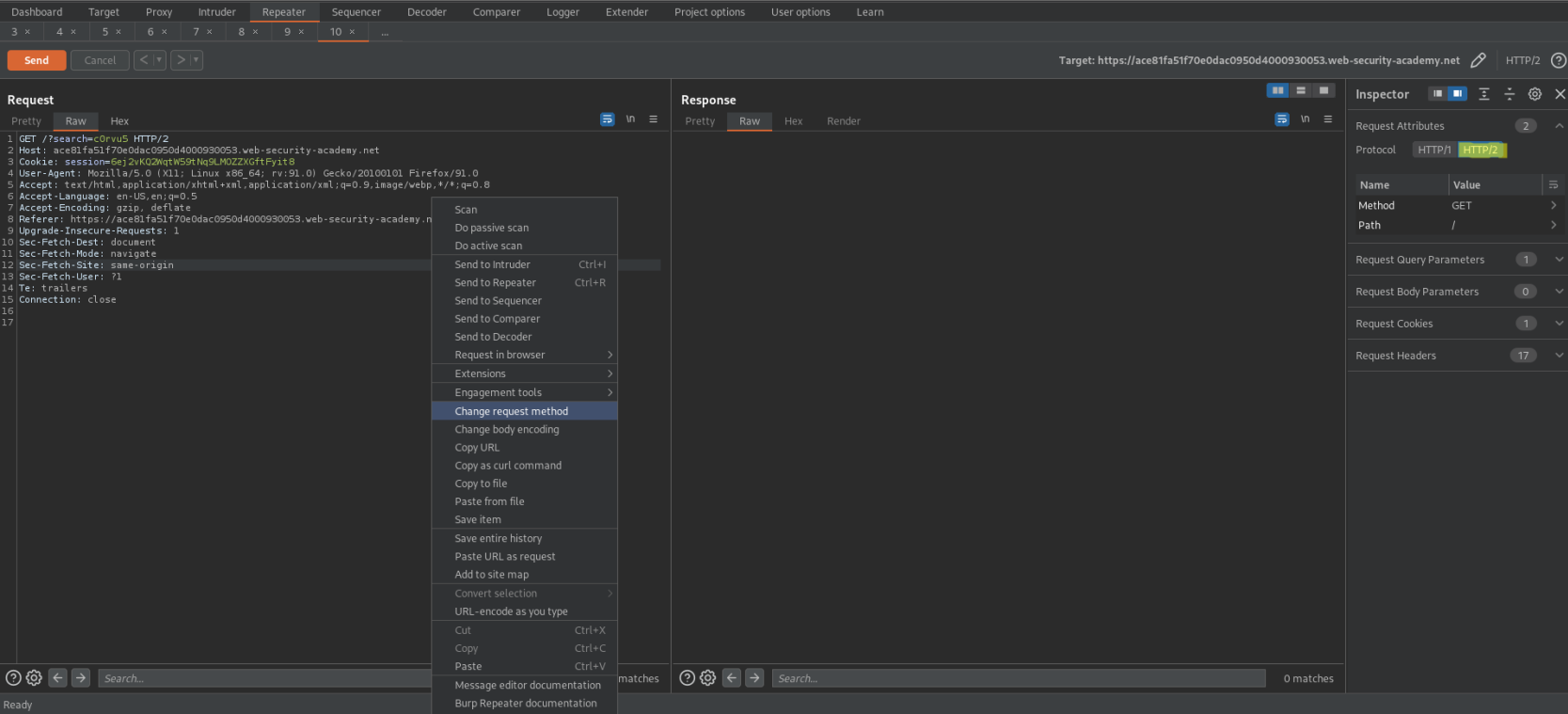Open the help icon beside HTTP/2 label
This screenshot has width=1568, height=714.
click(x=1559, y=60)
